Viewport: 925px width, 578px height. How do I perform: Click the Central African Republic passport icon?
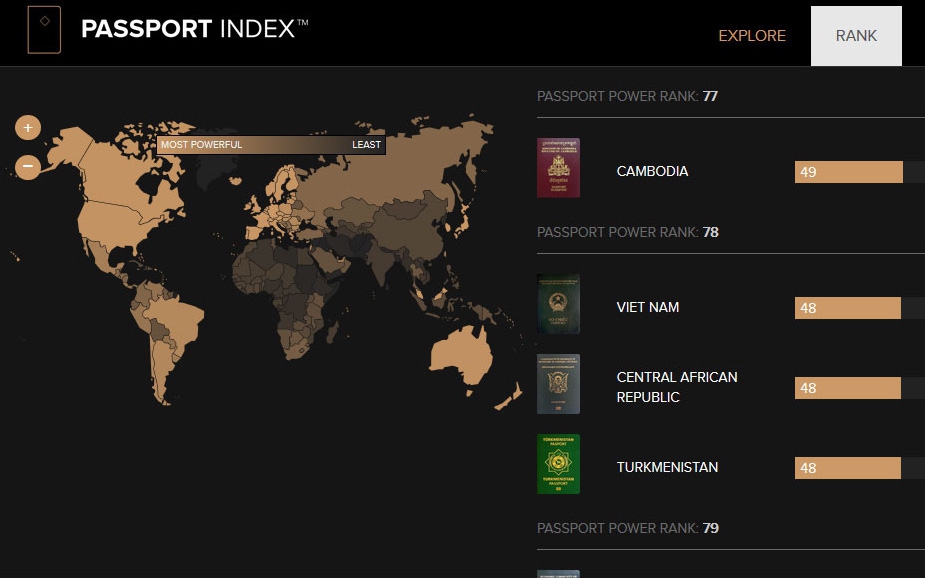coord(558,383)
